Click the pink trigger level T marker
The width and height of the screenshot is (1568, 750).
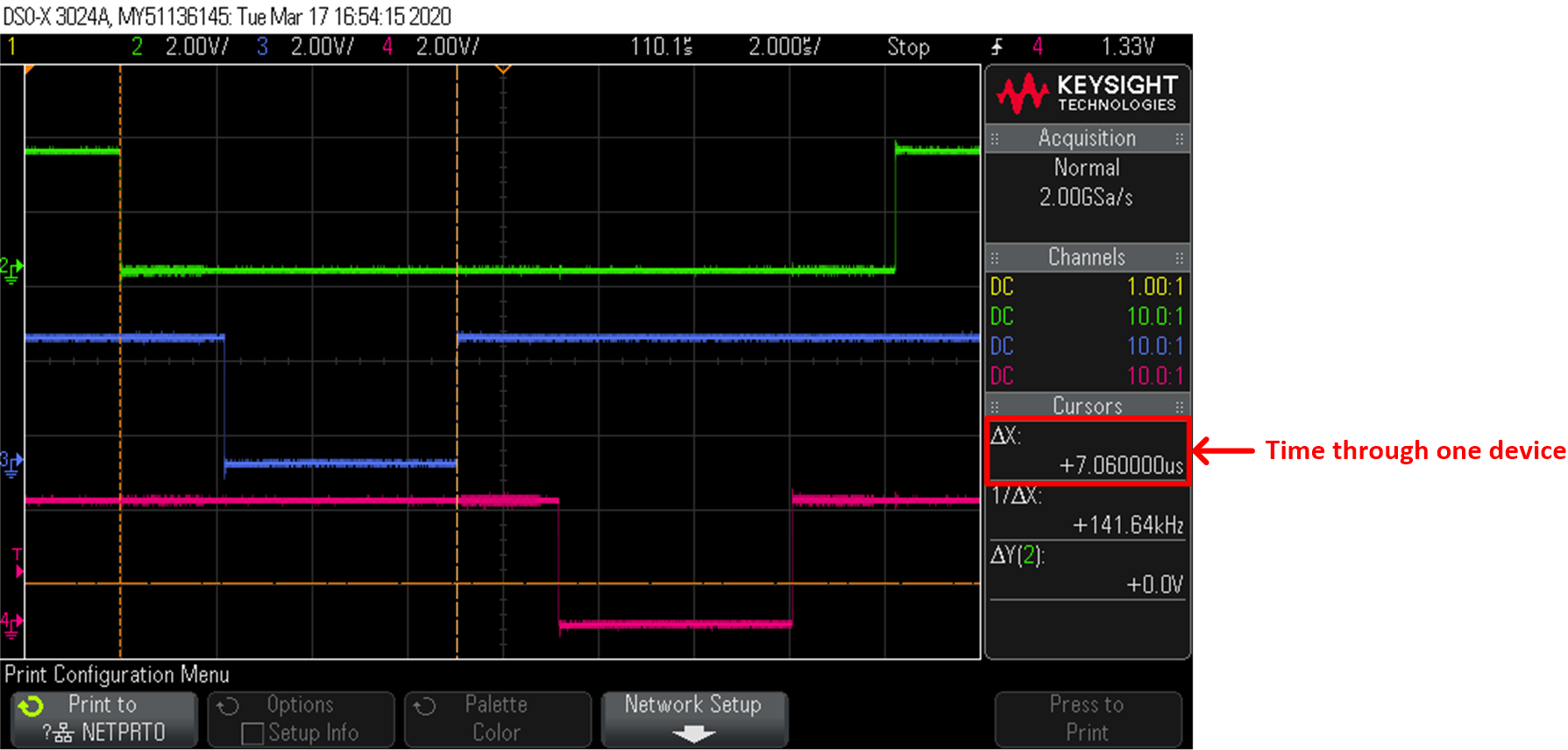tap(17, 562)
